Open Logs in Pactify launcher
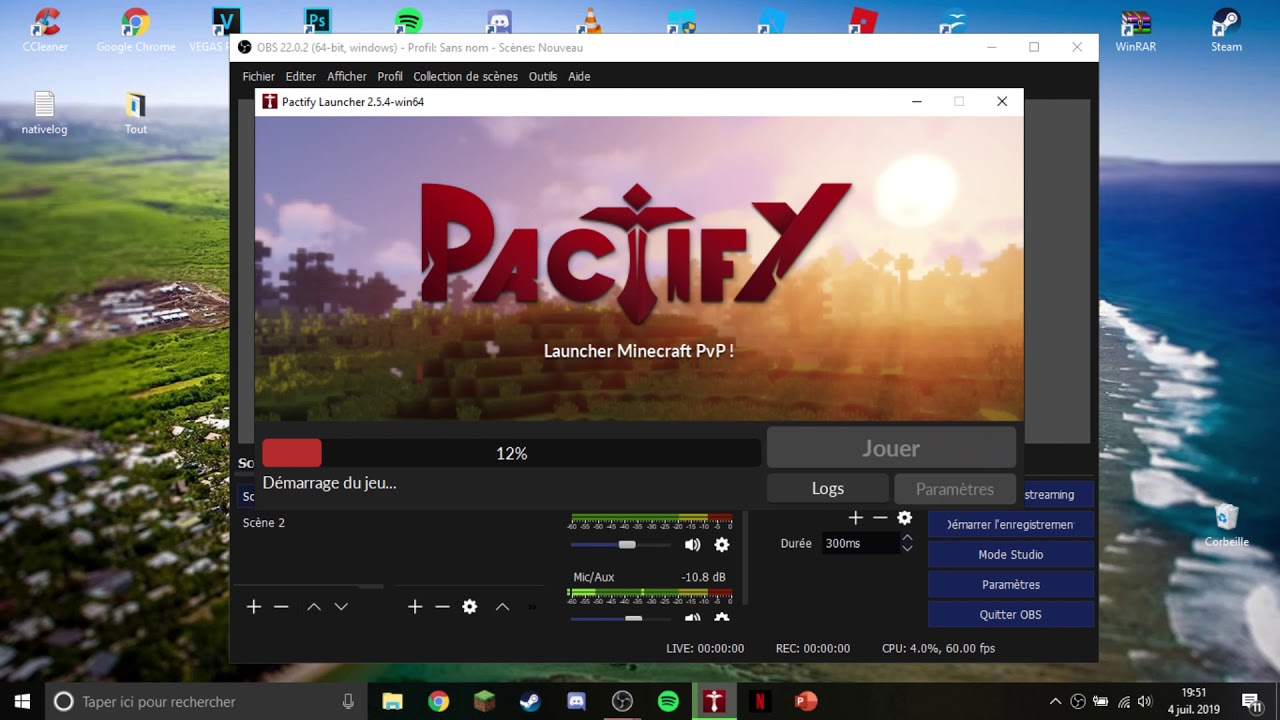1280x720 pixels. coord(828,488)
